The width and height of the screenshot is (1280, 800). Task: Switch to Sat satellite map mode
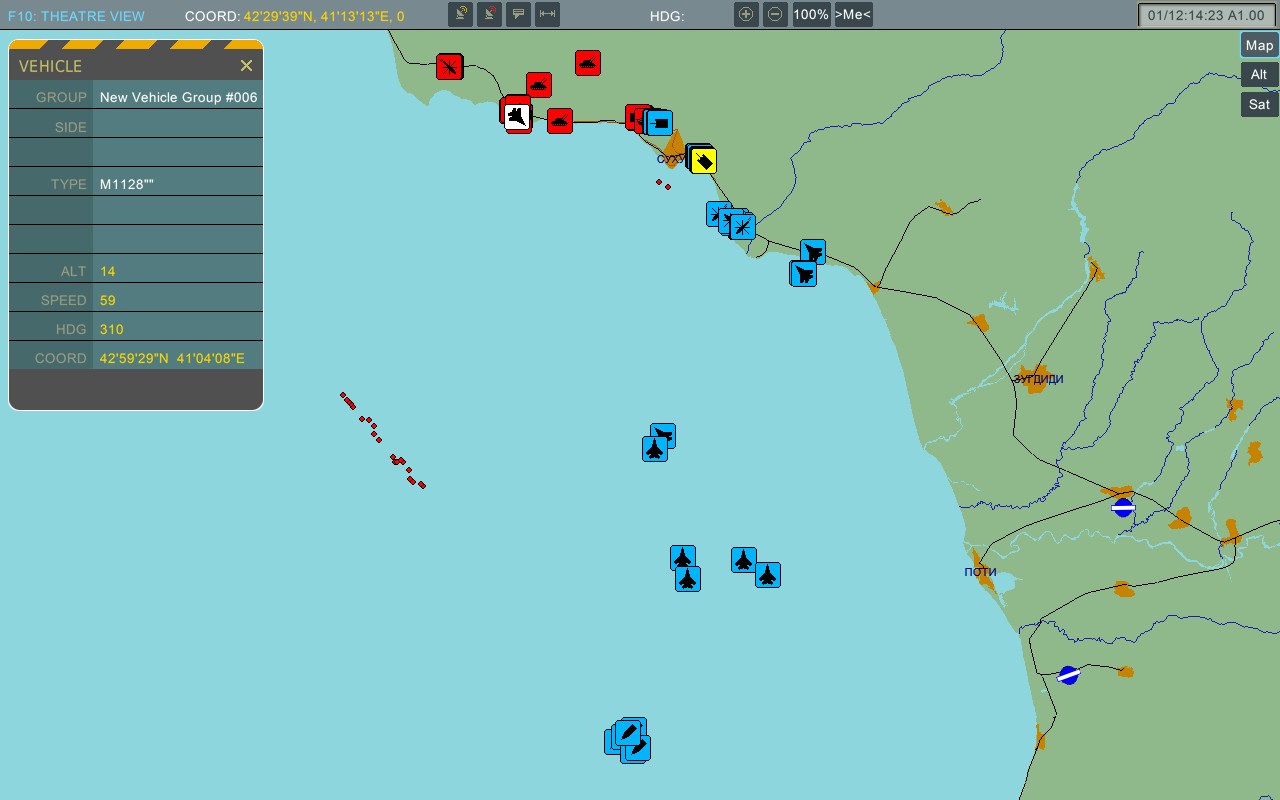tap(1259, 104)
